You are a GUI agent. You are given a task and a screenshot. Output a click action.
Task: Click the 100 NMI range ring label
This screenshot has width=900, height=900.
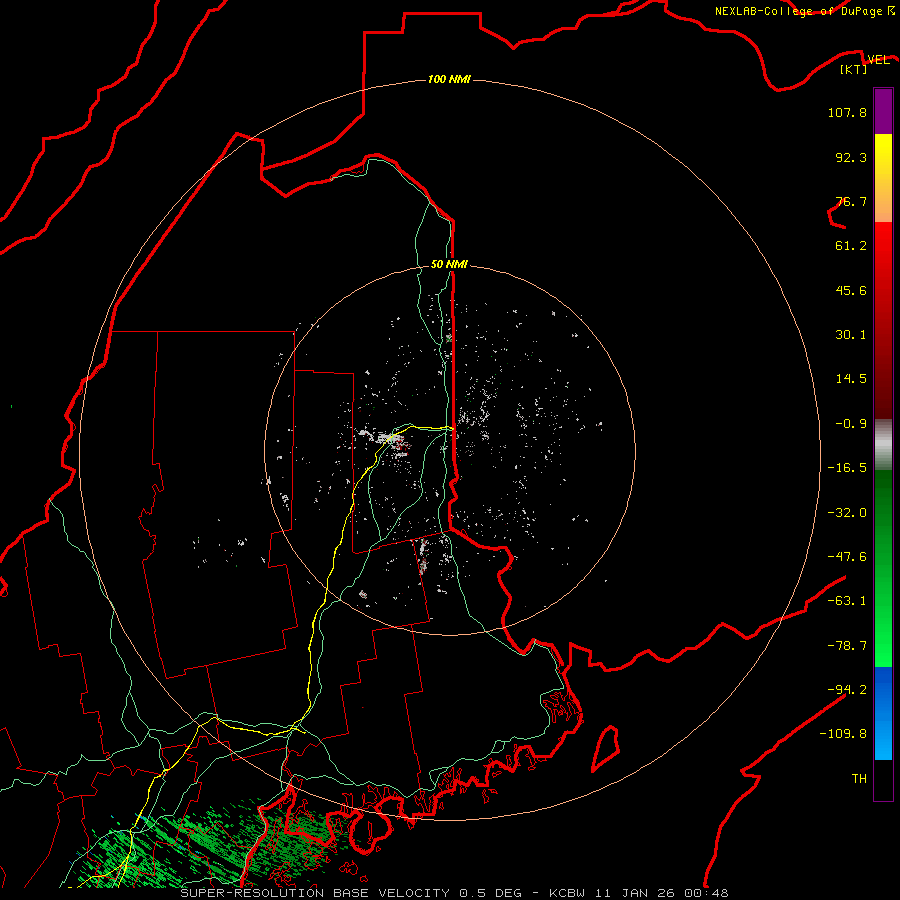(449, 79)
